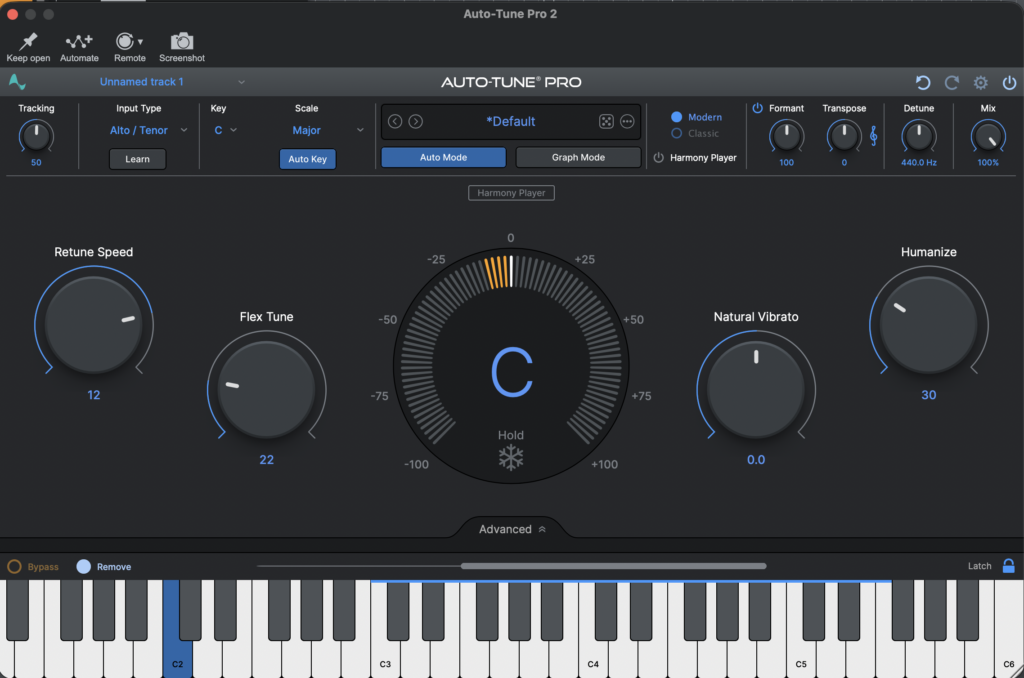Select the Classic mode radio button

pos(677,133)
